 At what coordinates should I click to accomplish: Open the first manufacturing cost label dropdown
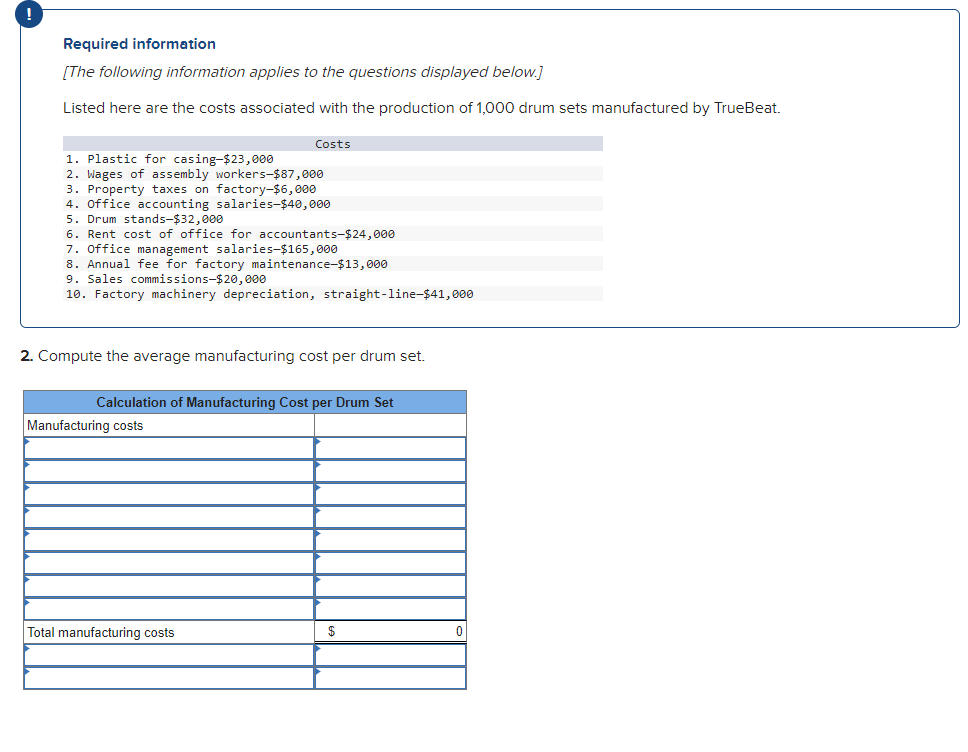coord(170,448)
